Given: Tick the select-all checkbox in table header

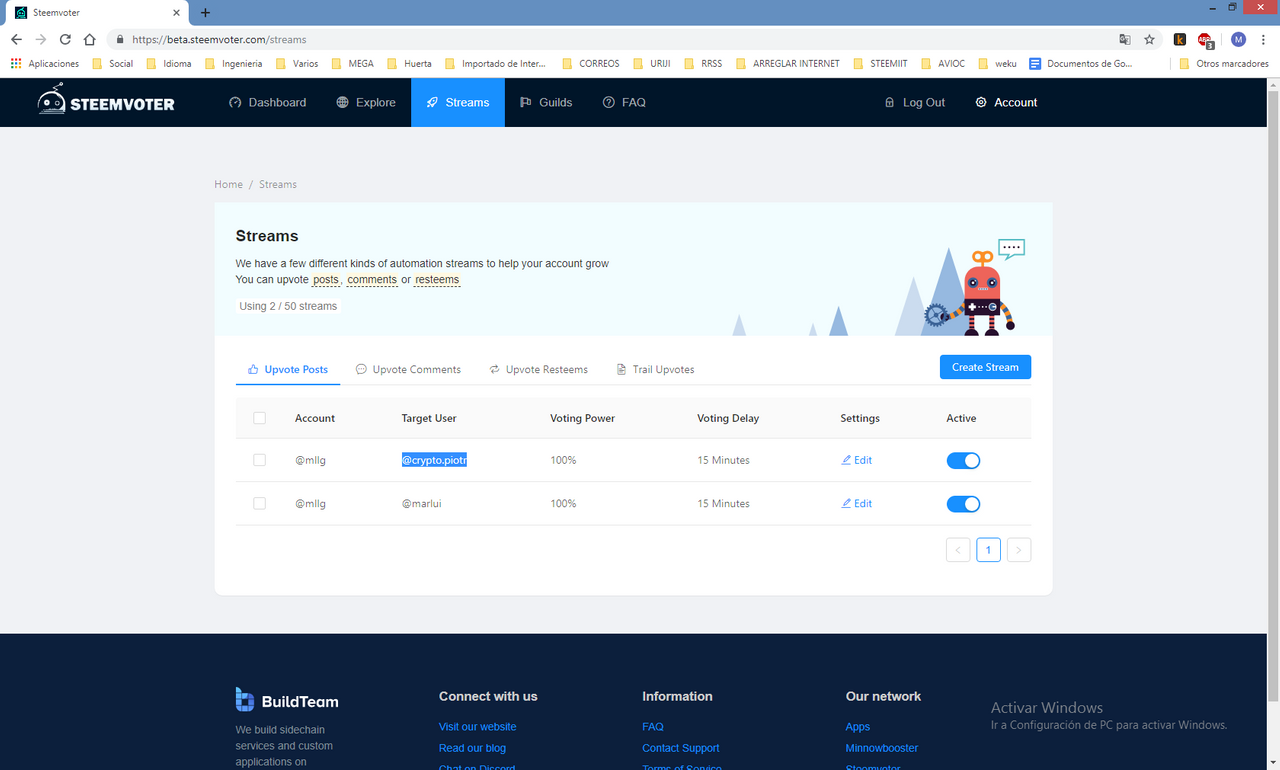Looking at the screenshot, I should click(260, 418).
